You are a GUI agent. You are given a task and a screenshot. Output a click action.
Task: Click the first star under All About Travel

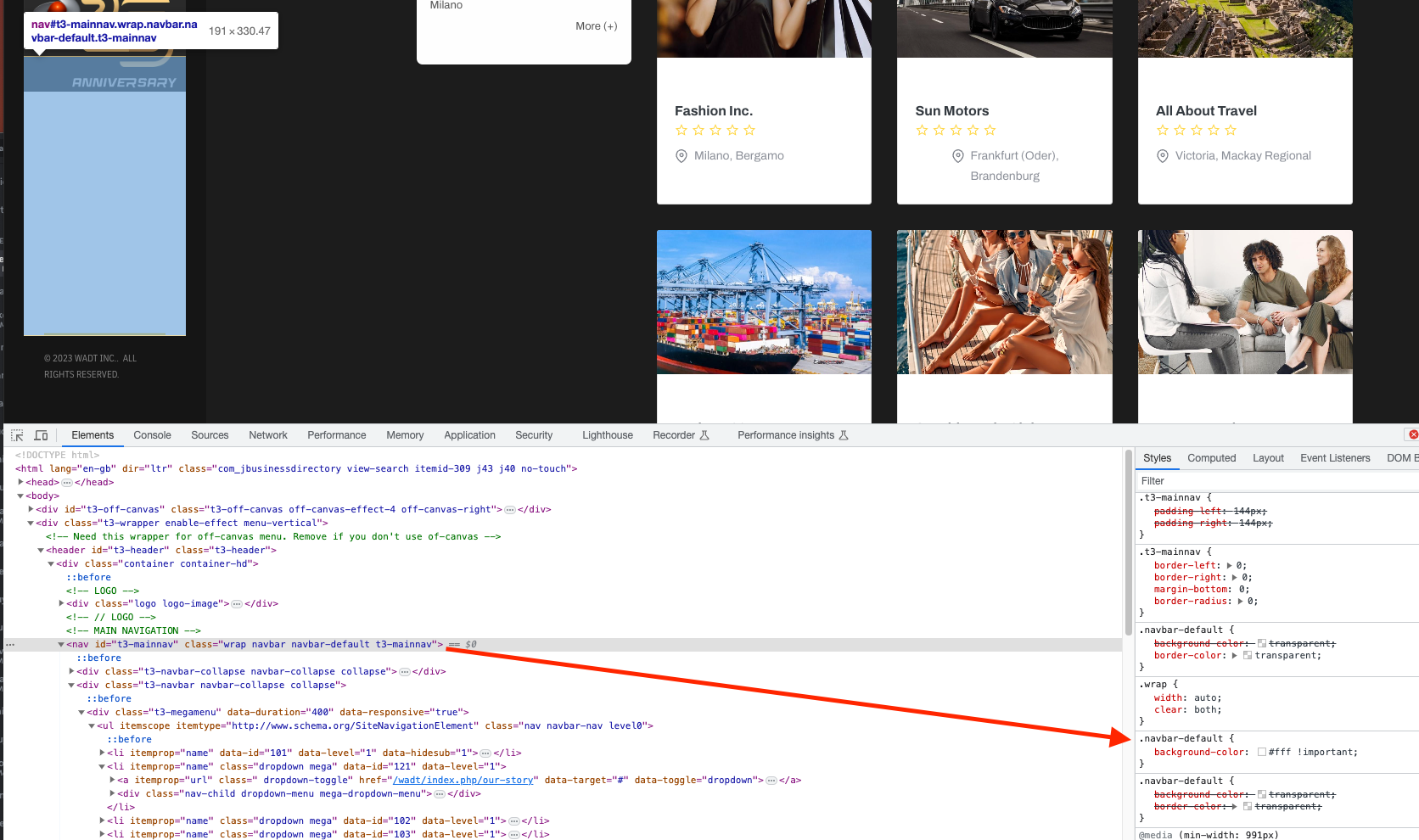(1163, 130)
